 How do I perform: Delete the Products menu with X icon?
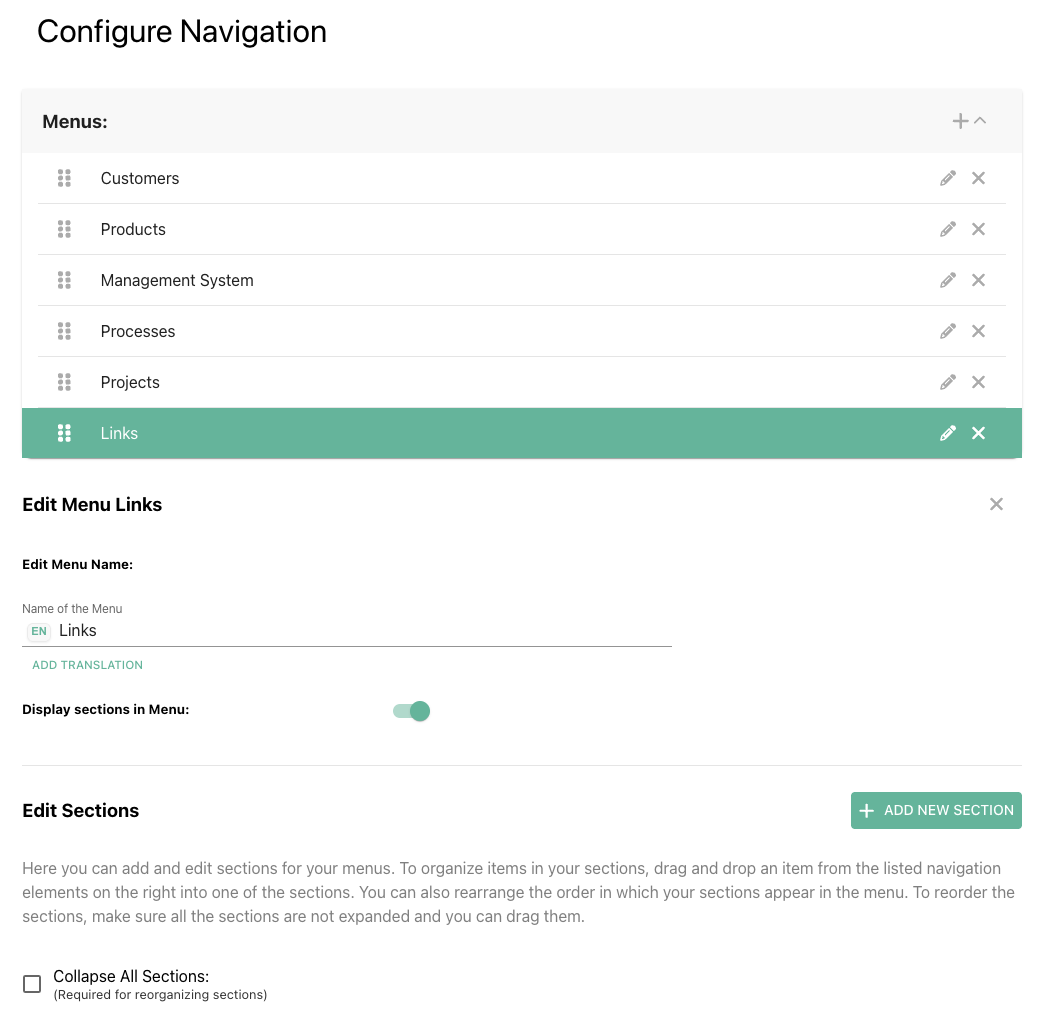pyautogui.click(x=979, y=229)
